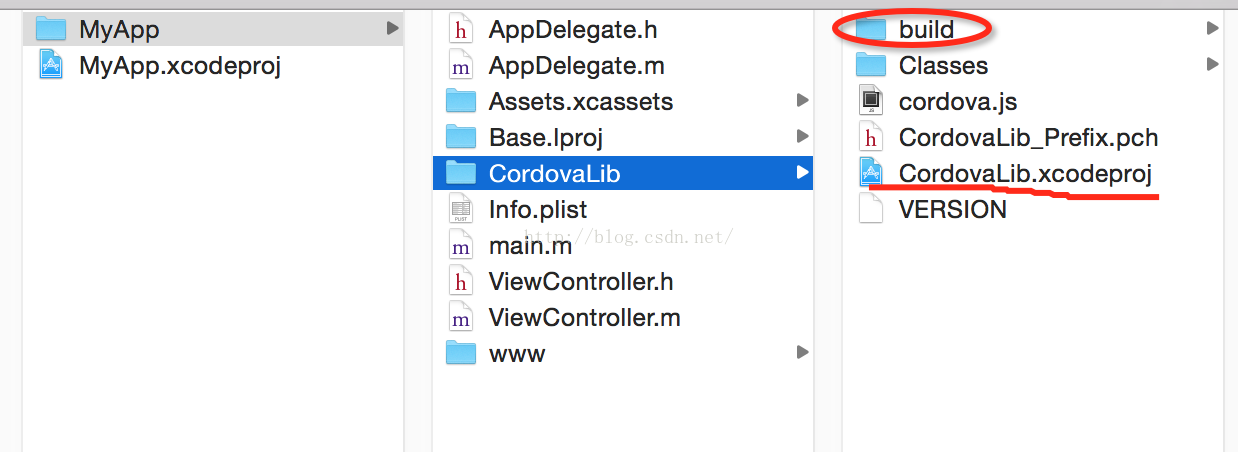Select the CordovaLib folder row

tap(624, 173)
